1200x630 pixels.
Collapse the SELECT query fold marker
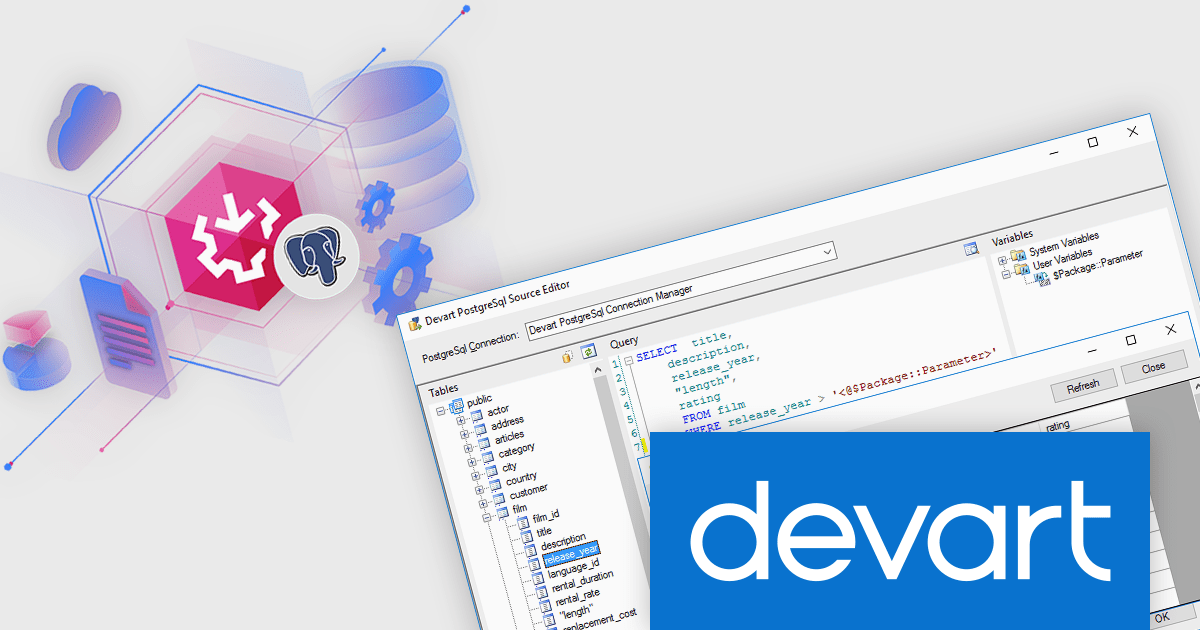[x=627, y=362]
